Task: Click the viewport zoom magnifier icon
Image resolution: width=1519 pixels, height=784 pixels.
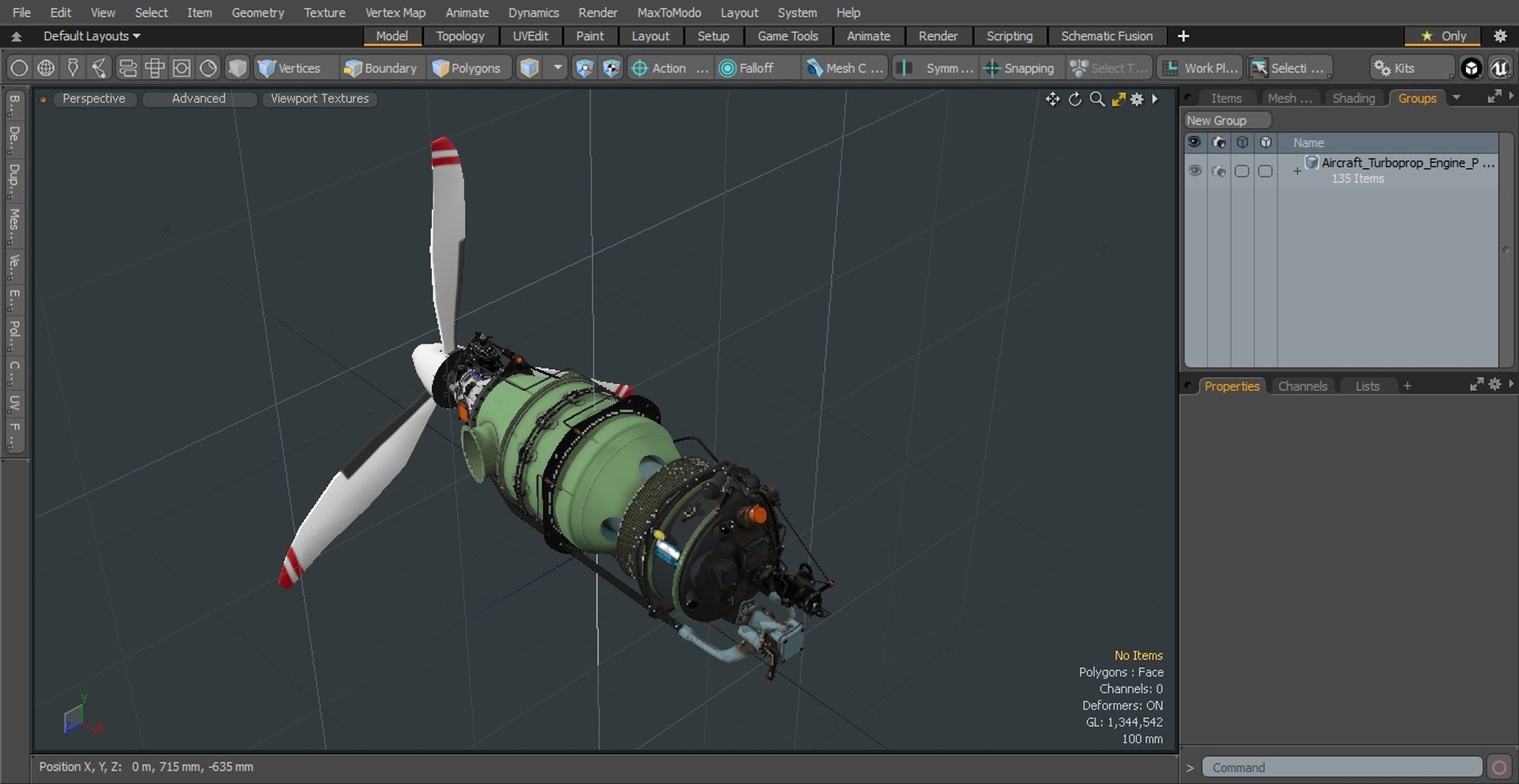Action: (1097, 99)
